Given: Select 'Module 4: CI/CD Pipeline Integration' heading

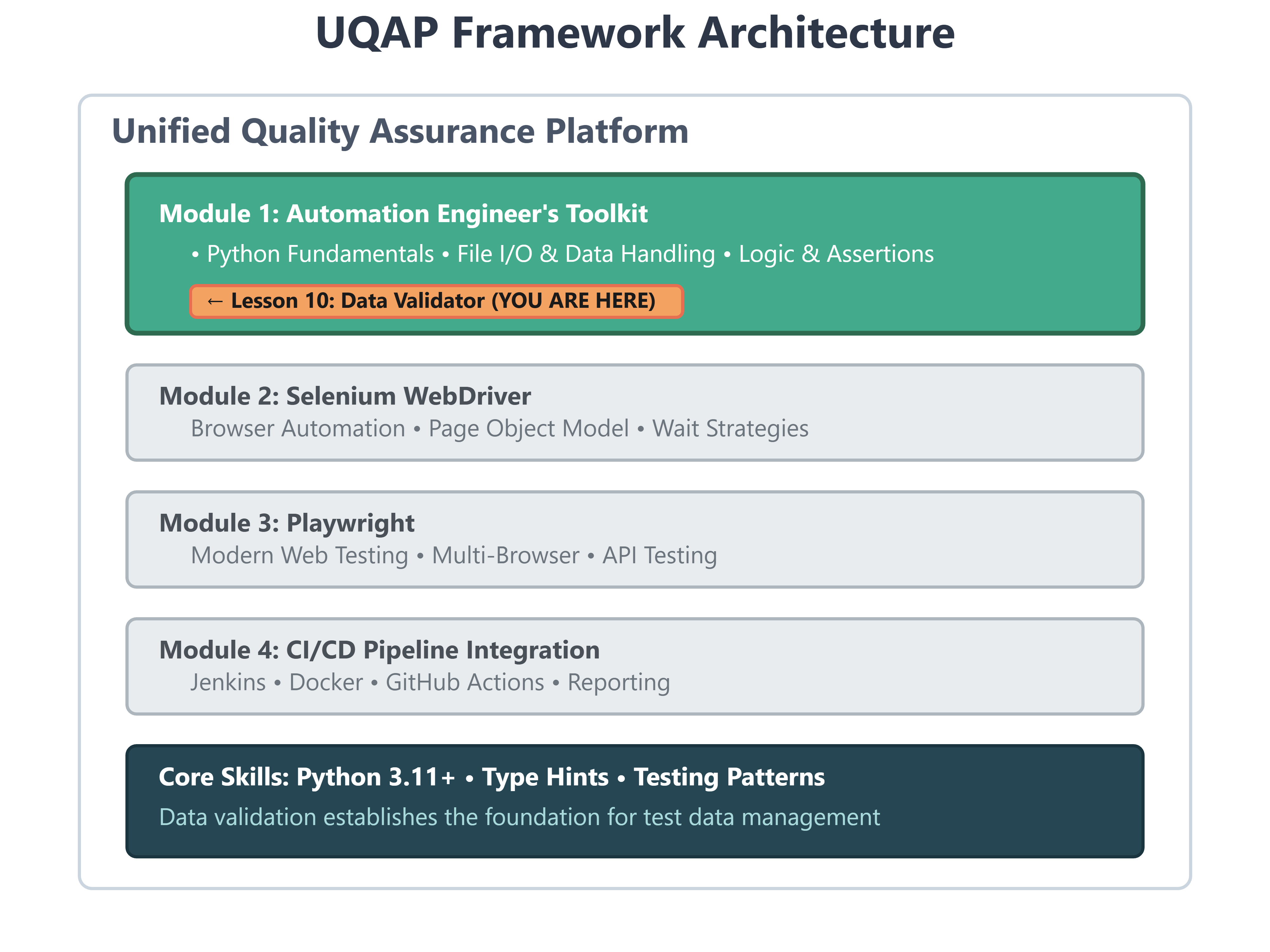Looking at the screenshot, I should pos(379,650).
